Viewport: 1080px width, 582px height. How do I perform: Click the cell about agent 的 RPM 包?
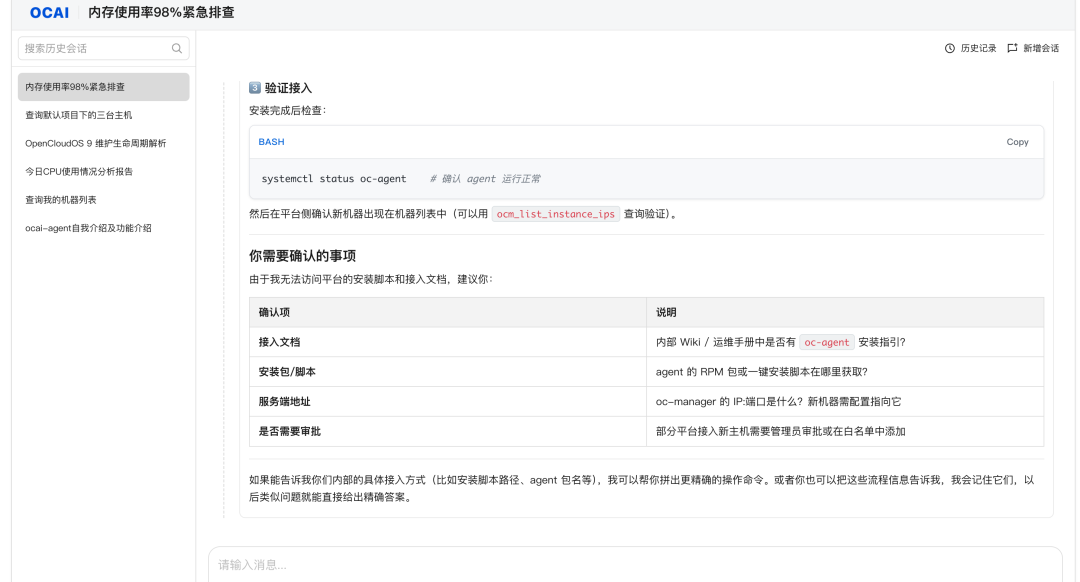845,372
